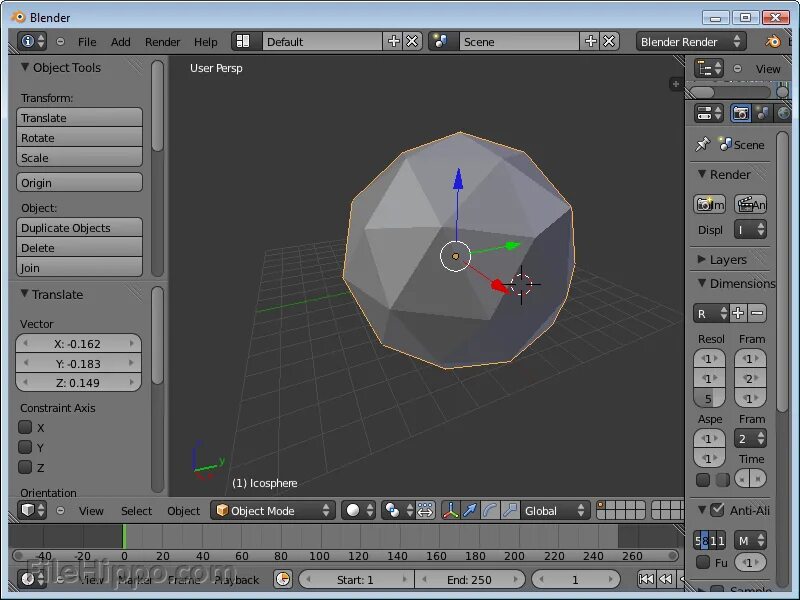The image size is (800, 600).
Task: Toggle the 3D manipulator widget
Action: (451, 510)
